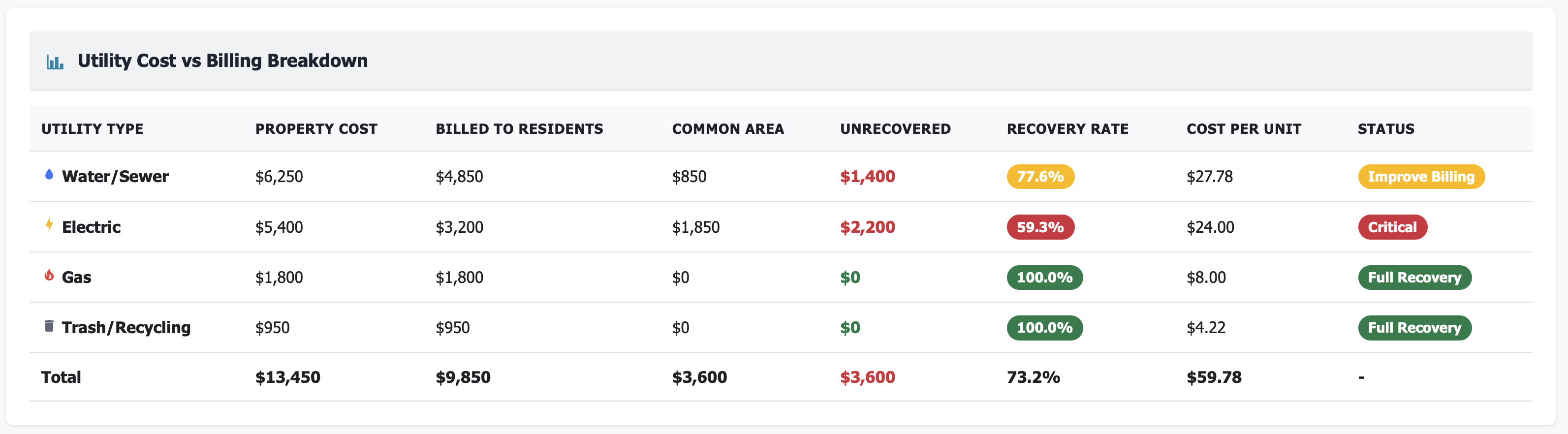Click the Cost Per Unit header
1568x434 pixels.
pos(1244,129)
